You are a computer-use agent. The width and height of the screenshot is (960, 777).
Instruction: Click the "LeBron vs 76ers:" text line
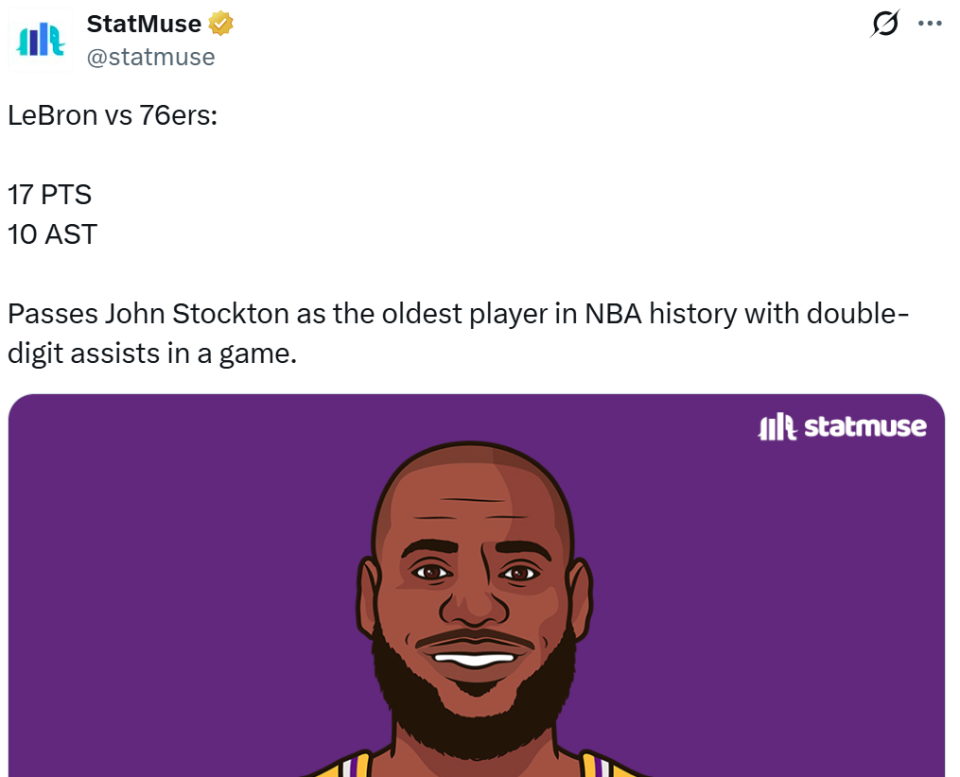[112, 115]
